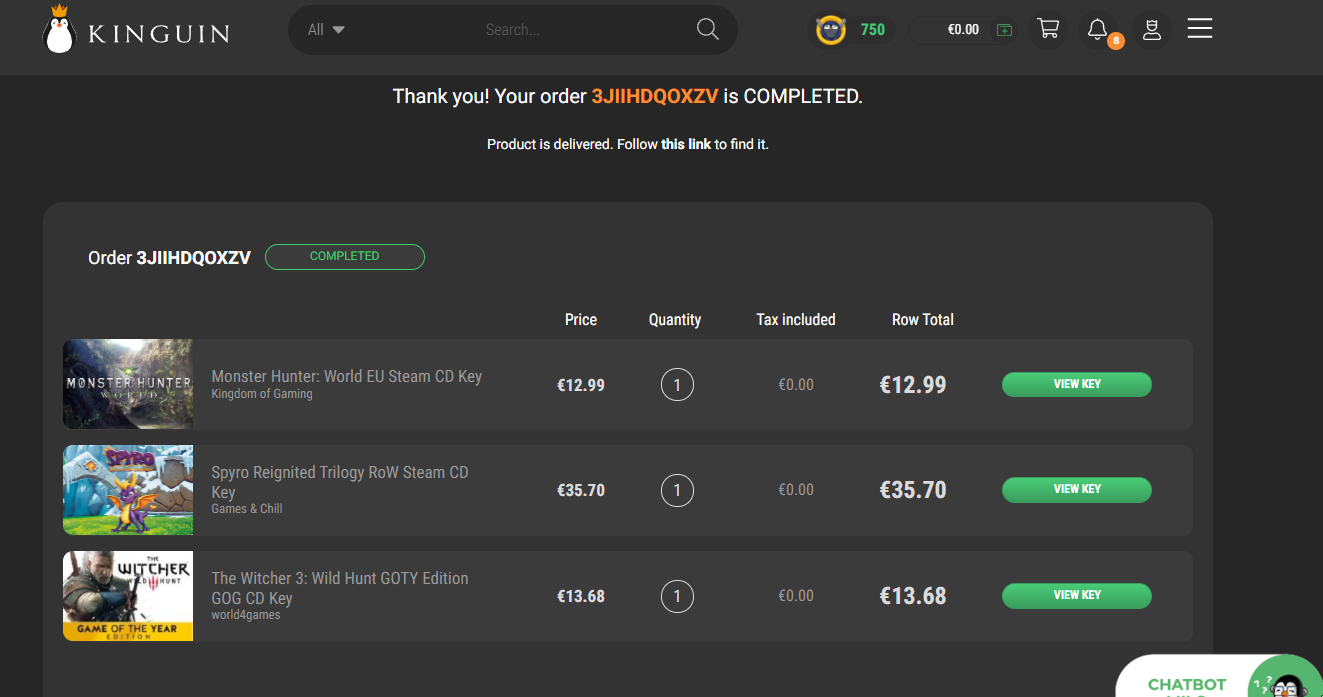Click the Quantity column header
This screenshot has width=1323, height=697.
click(x=675, y=320)
